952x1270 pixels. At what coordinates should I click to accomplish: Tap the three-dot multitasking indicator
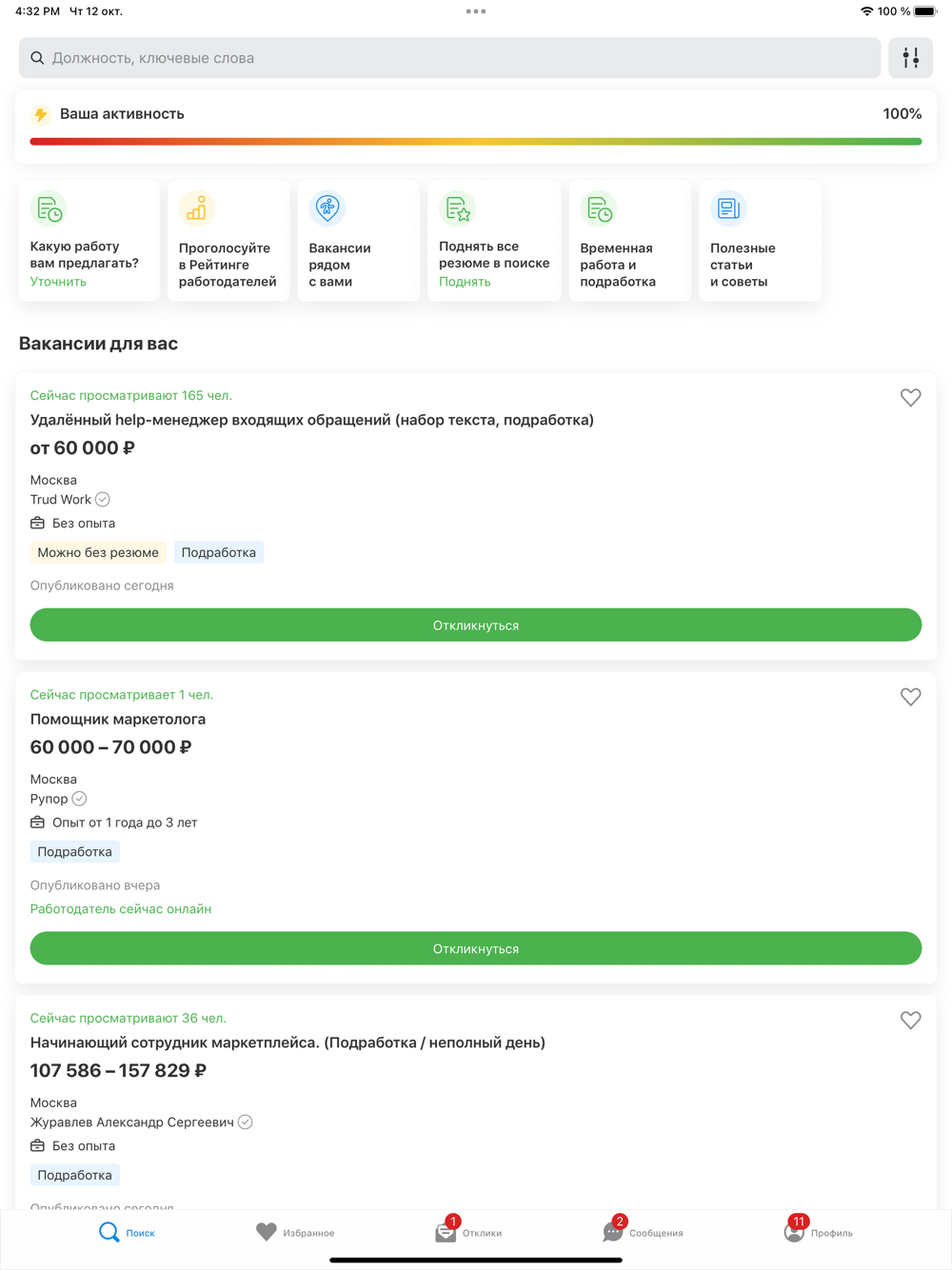[x=476, y=11]
